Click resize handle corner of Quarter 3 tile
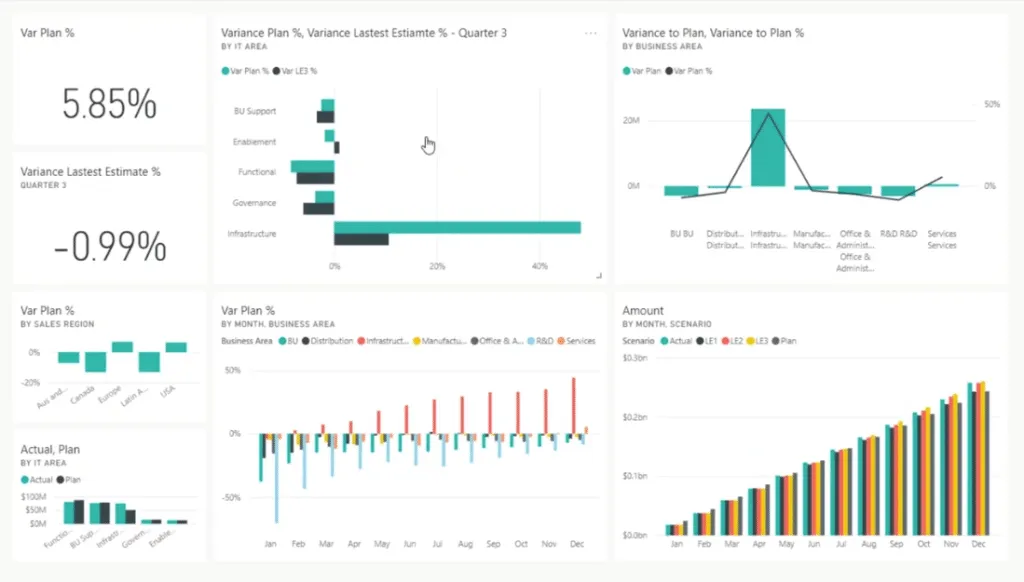The height and width of the screenshot is (582, 1024). [599, 275]
